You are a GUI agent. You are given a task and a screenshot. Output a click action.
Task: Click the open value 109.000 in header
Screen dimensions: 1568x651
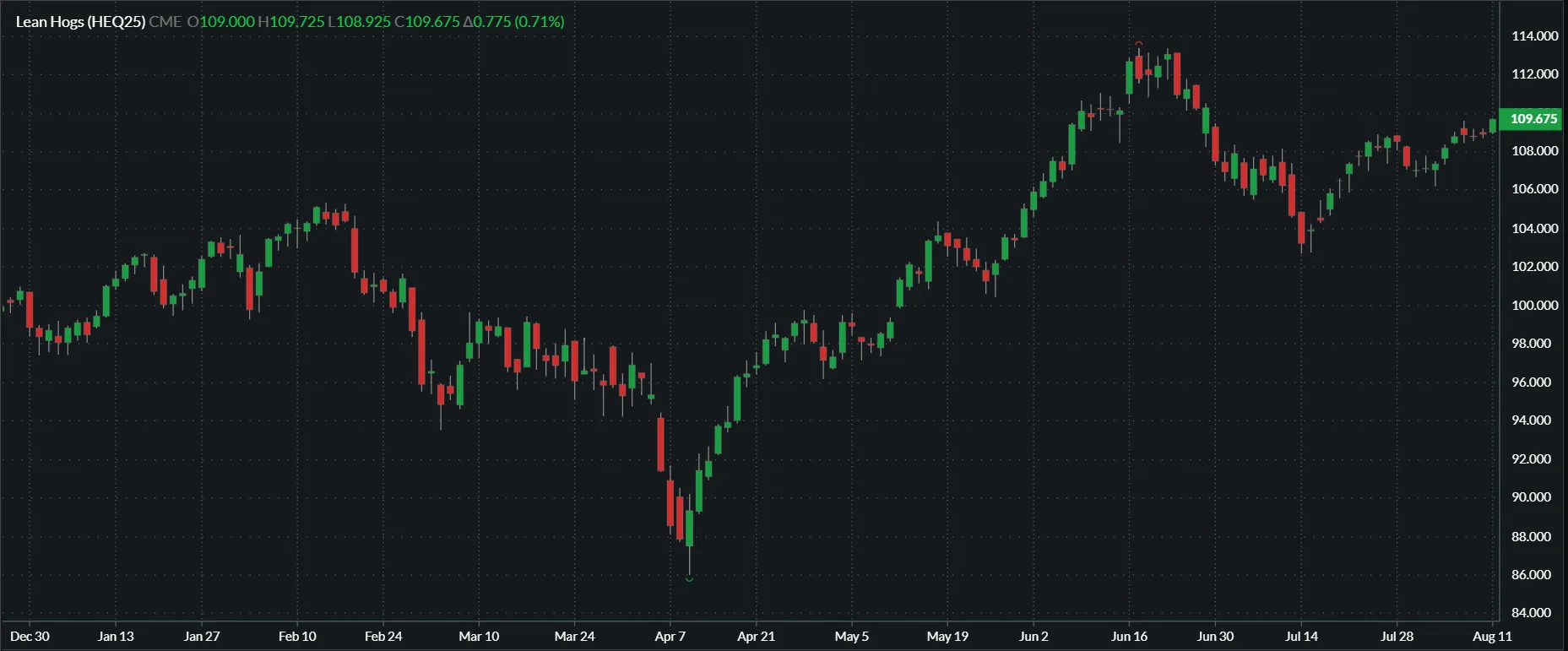click(226, 22)
